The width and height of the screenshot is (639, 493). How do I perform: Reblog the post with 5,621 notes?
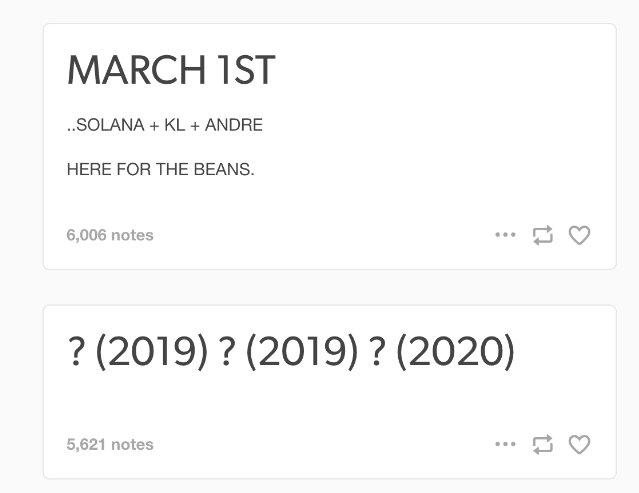(543, 444)
